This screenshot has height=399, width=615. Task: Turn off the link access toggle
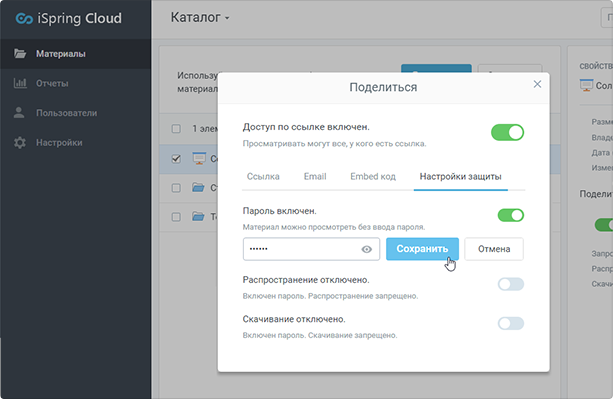507,133
